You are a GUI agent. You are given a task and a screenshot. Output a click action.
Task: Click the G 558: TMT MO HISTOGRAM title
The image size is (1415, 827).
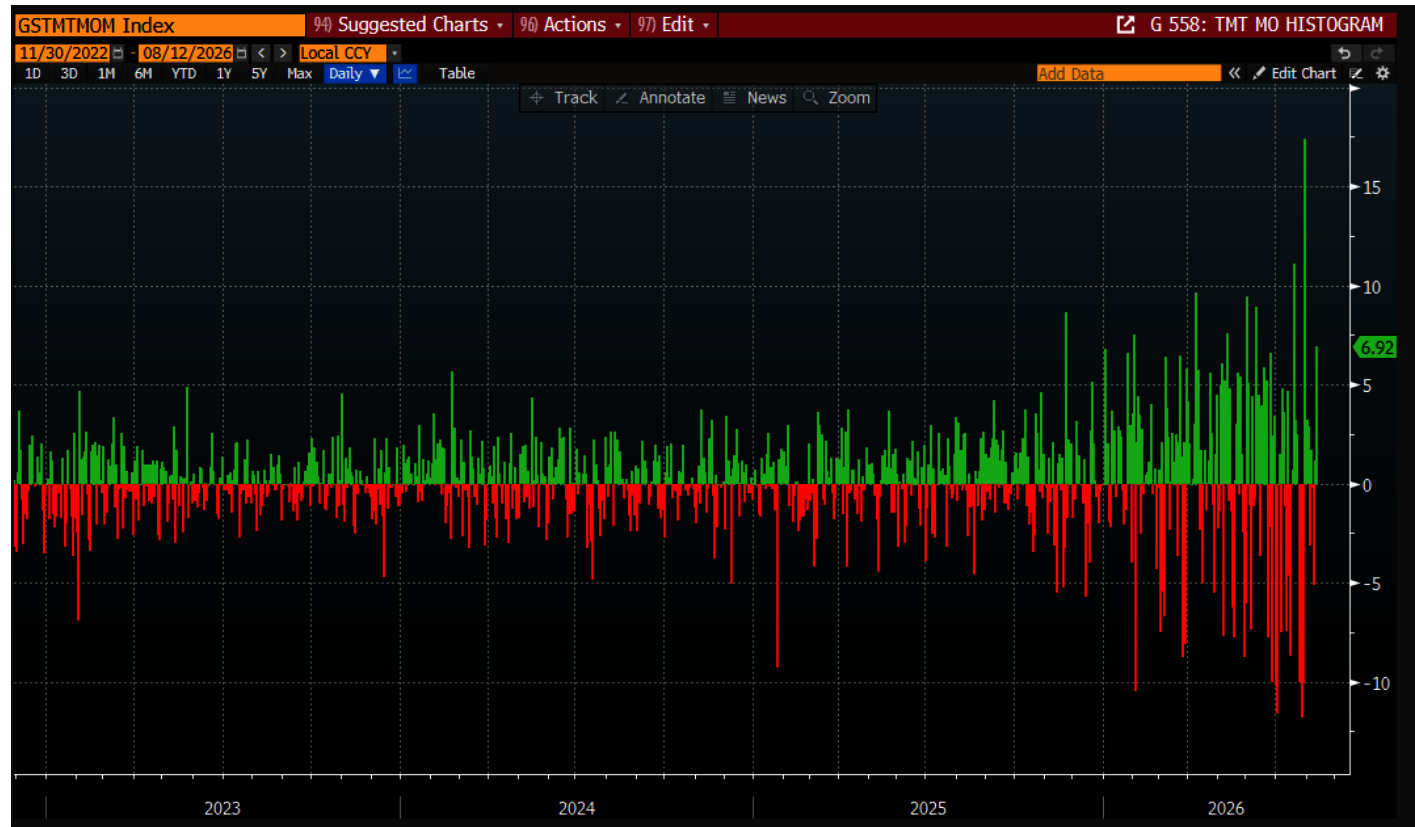[1267, 25]
